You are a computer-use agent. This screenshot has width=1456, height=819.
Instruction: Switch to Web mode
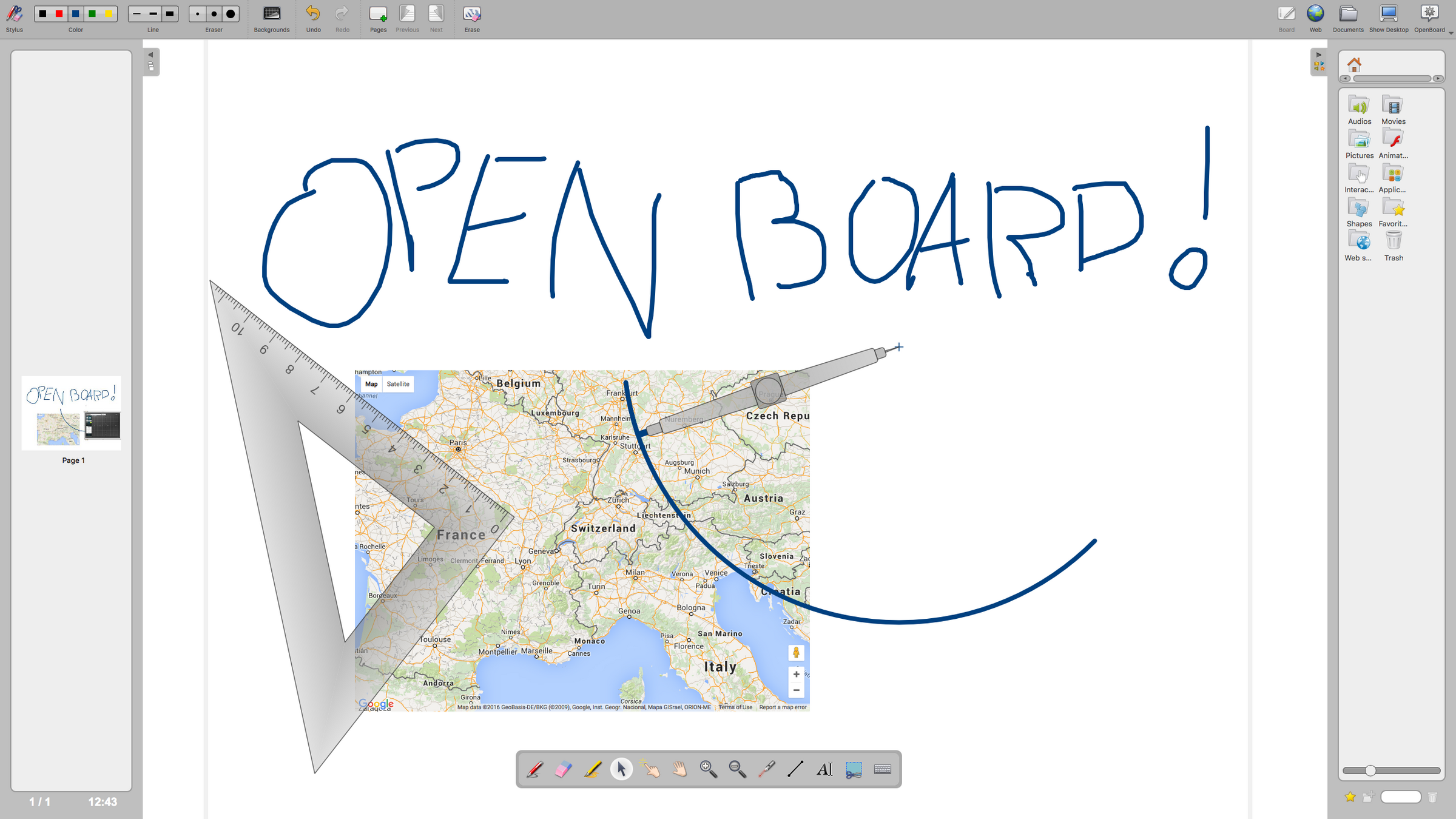(x=1315, y=18)
